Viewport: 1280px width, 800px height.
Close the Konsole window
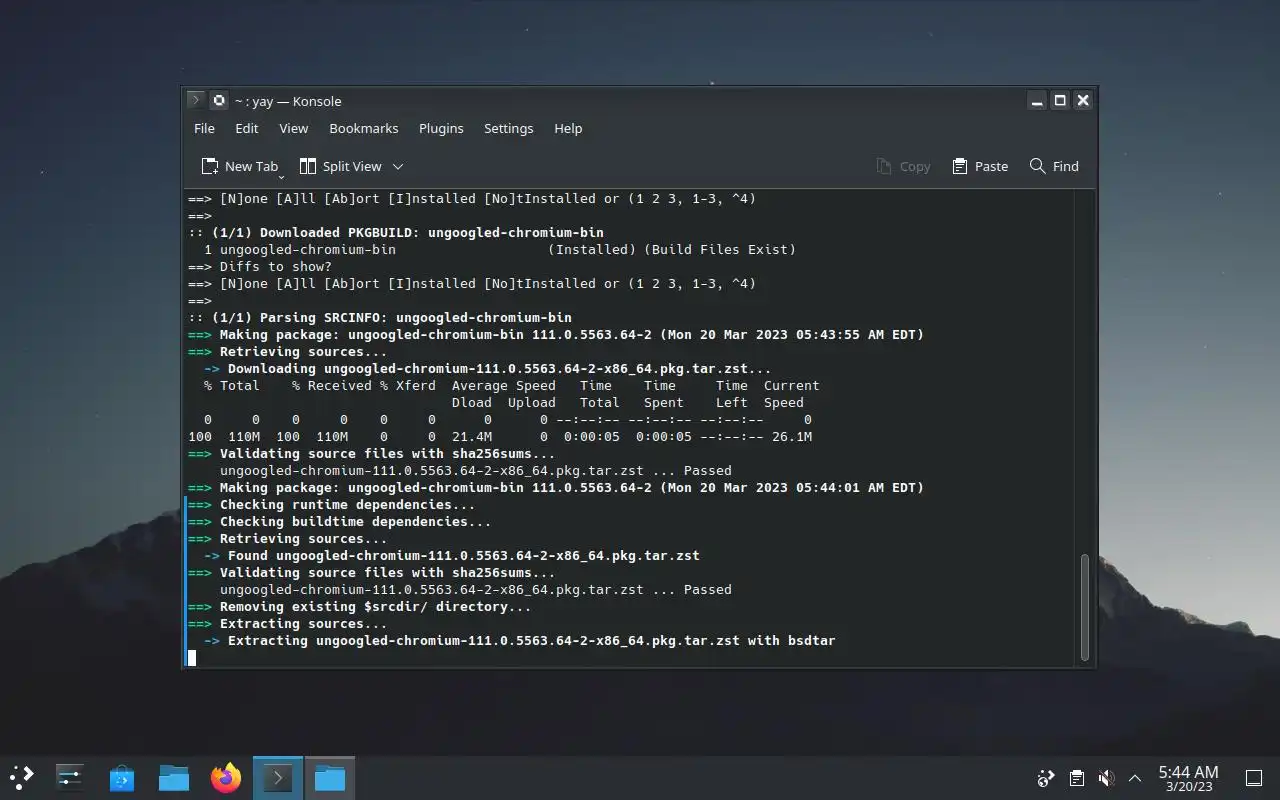pos(1082,100)
